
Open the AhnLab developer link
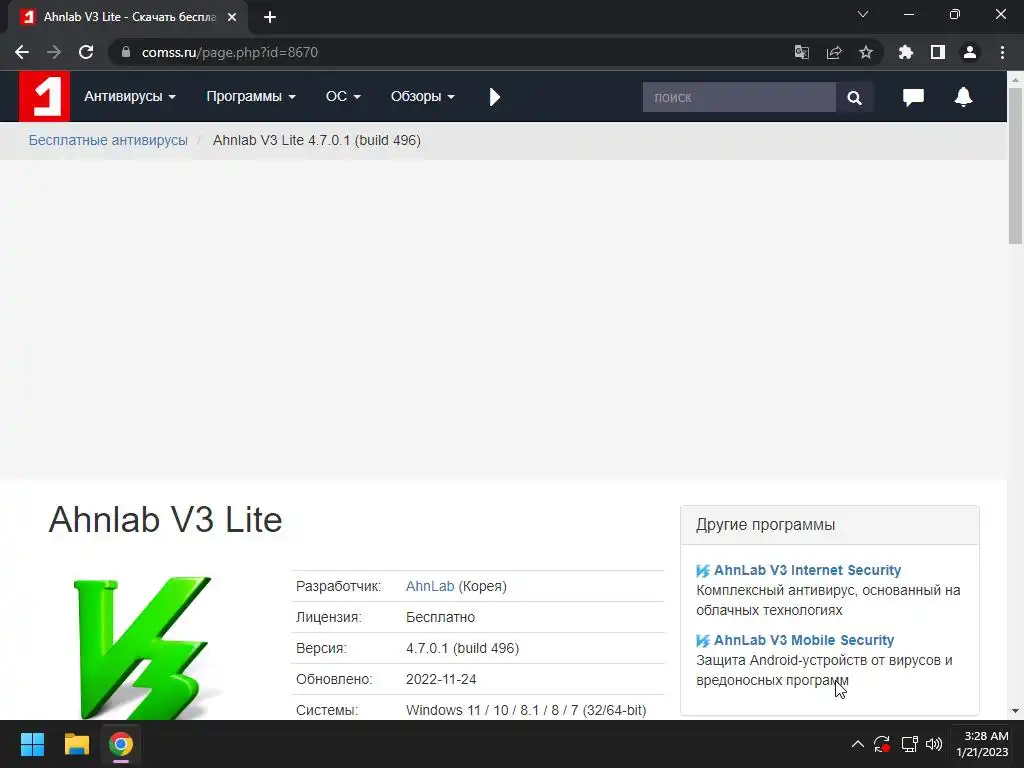click(x=430, y=586)
